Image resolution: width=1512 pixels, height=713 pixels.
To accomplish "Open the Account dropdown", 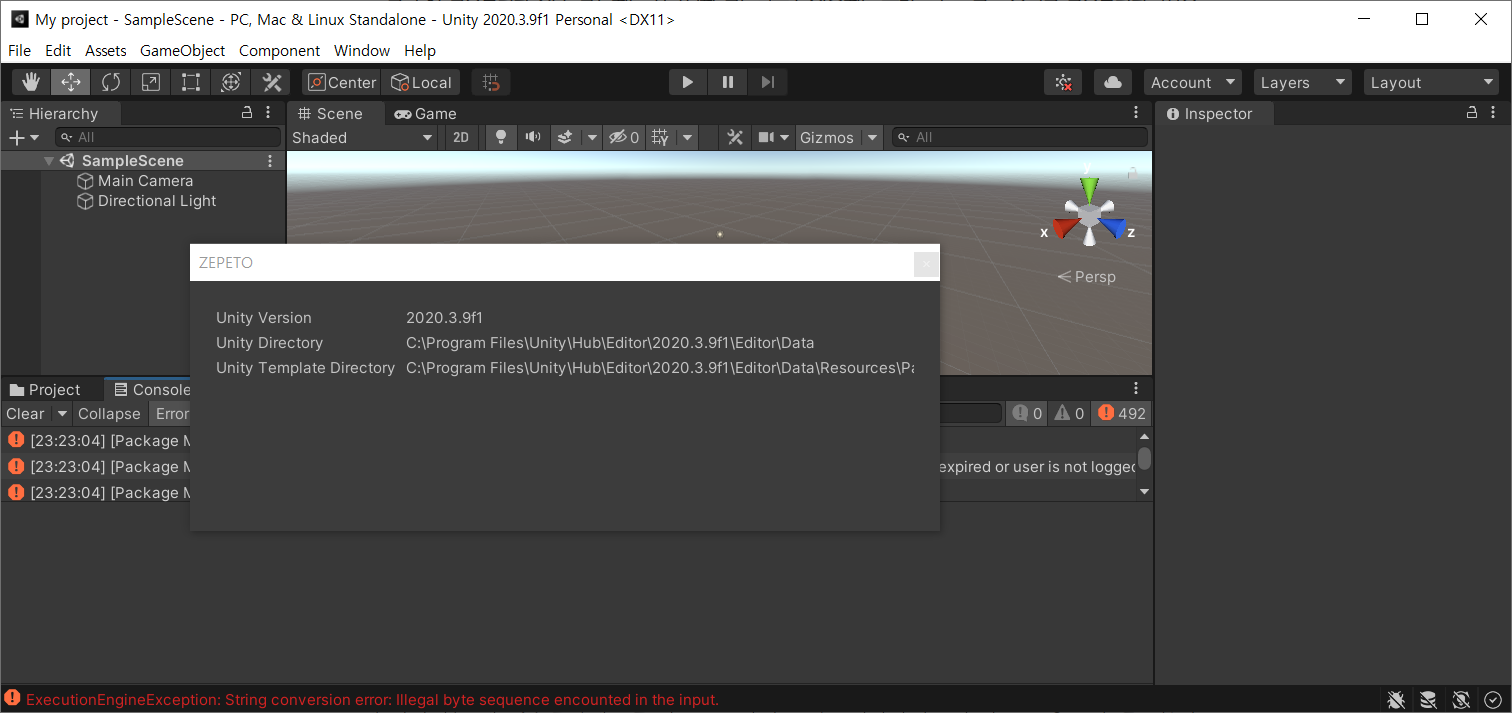I will point(1193,82).
